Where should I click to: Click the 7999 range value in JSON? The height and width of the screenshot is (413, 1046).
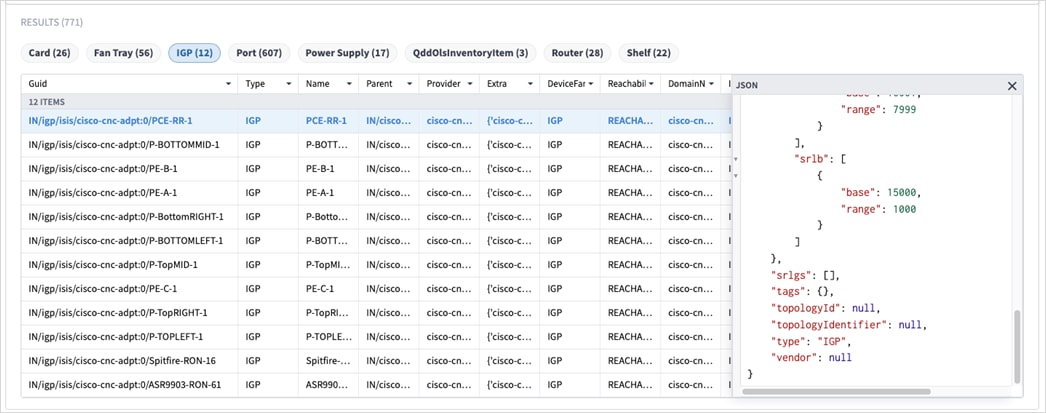[903, 109]
